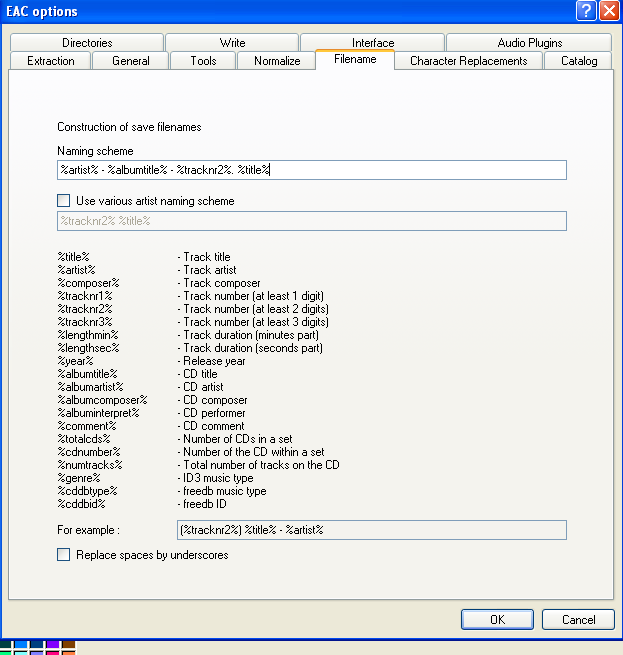Click the For example output field
623x655 pixels.
tap(371, 529)
